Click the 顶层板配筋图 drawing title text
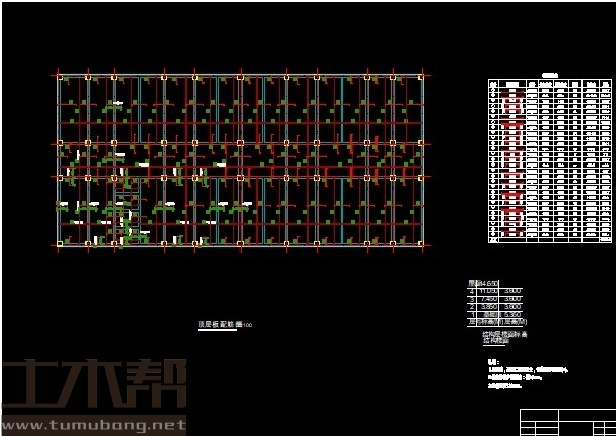Viewport: 616px width, 436px height. pos(218,325)
